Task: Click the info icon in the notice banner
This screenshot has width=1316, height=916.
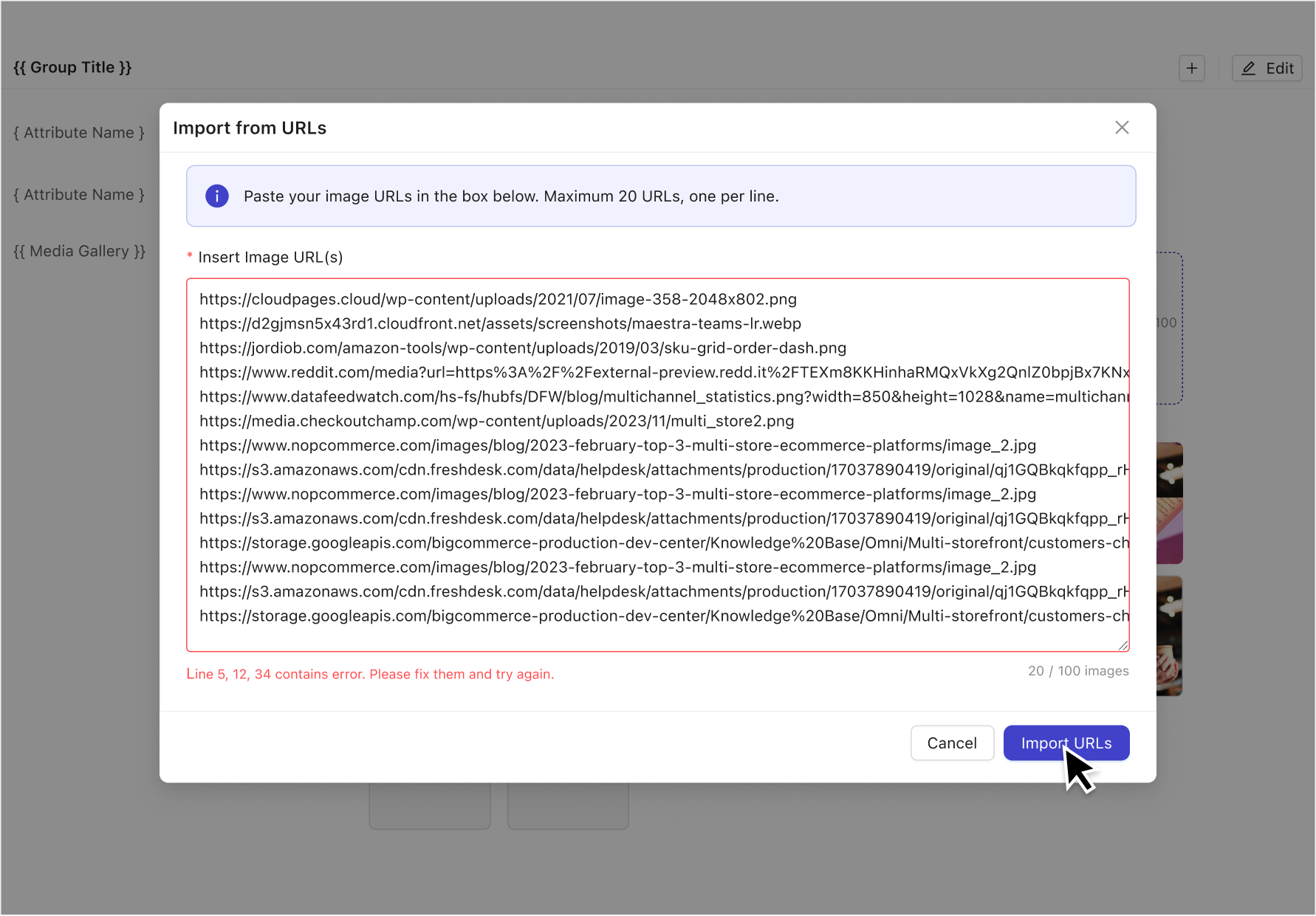Action: (216, 196)
